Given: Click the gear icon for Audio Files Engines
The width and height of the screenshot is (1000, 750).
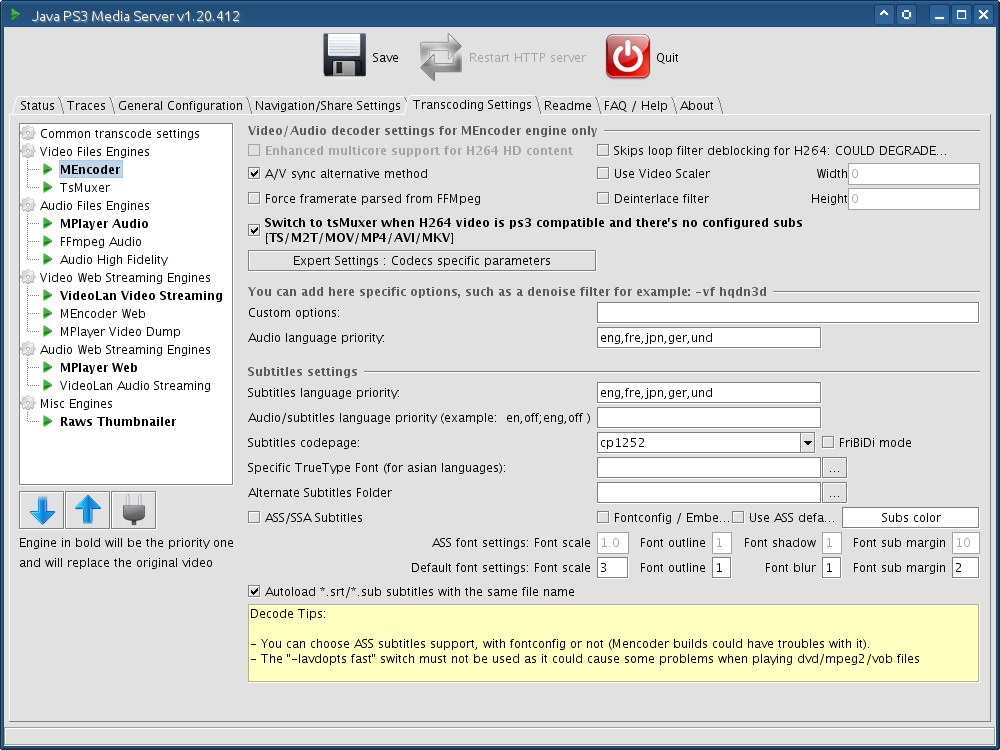Looking at the screenshot, I should tap(28, 205).
